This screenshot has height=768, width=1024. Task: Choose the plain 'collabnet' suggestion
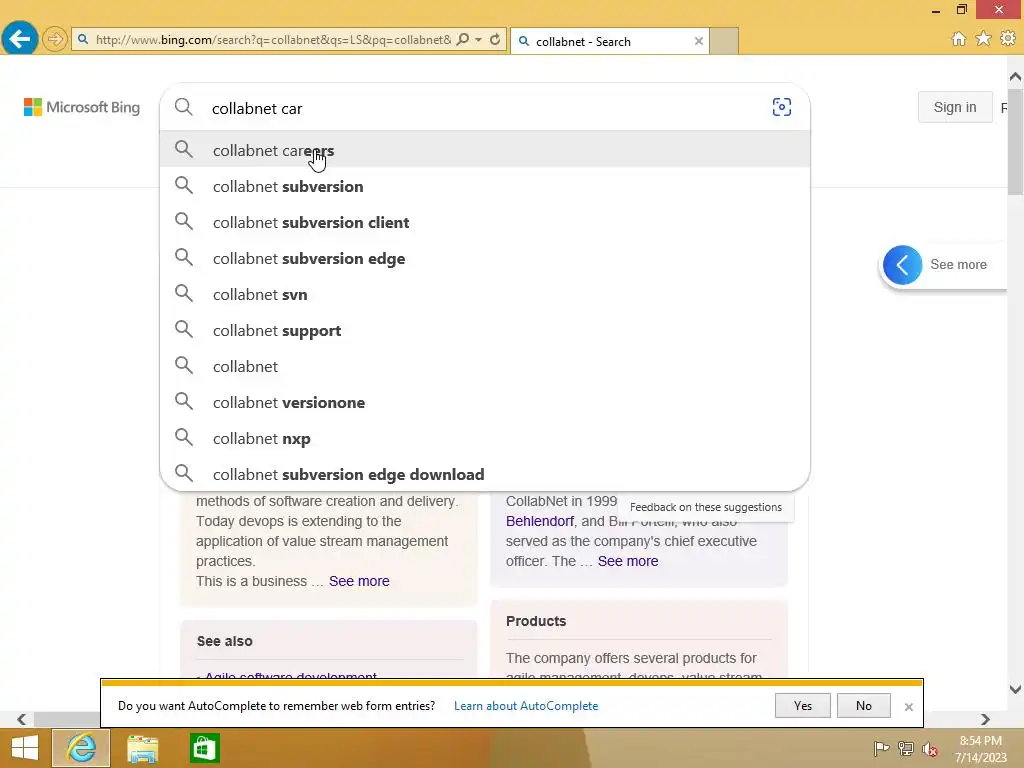coord(485,366)
